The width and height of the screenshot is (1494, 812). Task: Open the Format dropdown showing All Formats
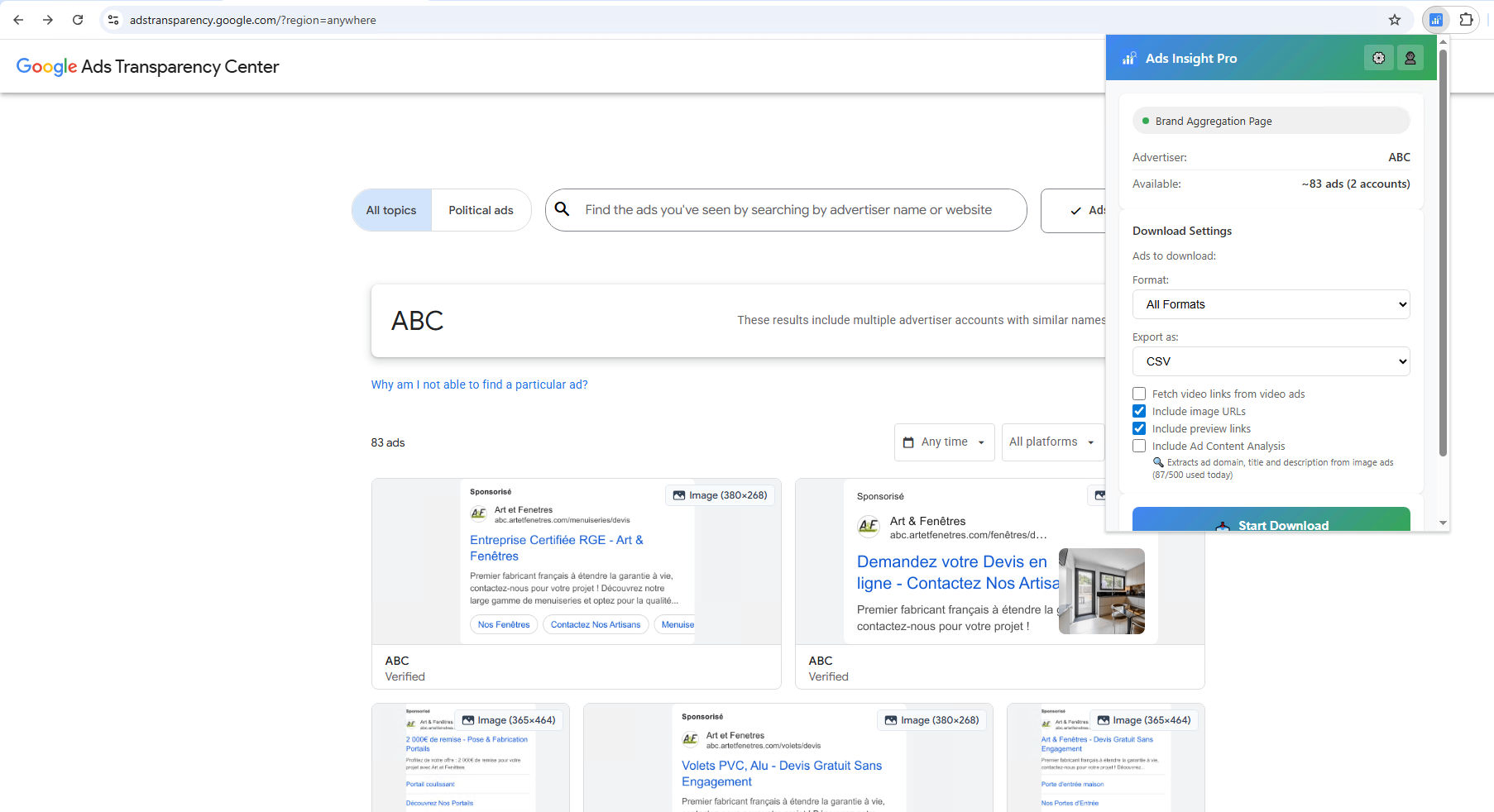[x=1271, y=304]
